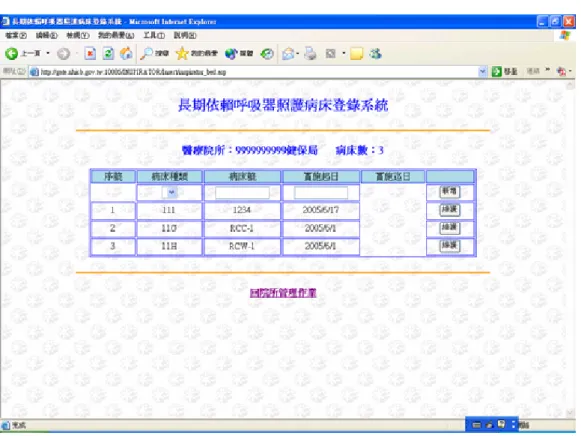Open the 工具(T) Tools menu
The width and height of the screenshot is (581, 436).
(x=154, y=36)
